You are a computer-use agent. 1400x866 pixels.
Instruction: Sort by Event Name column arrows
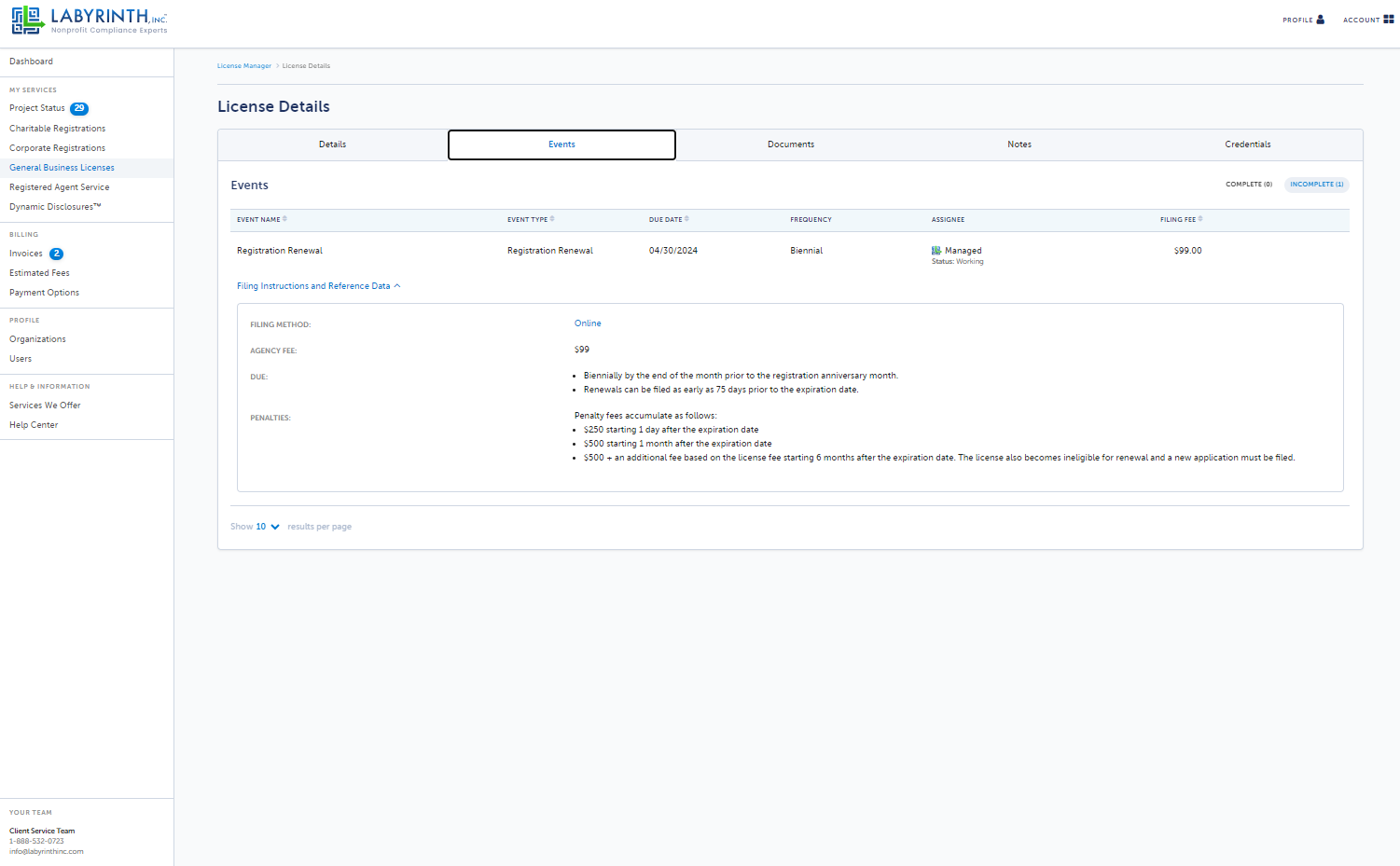click(284, 219)
